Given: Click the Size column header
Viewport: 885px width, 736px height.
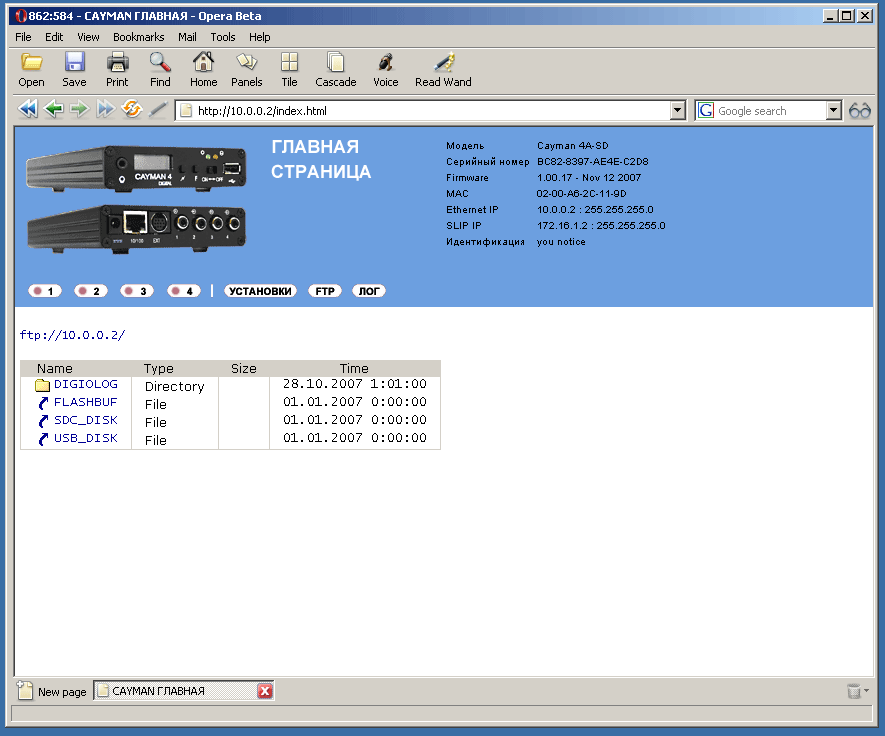Looking at the screenshot, I should (244, 369).
